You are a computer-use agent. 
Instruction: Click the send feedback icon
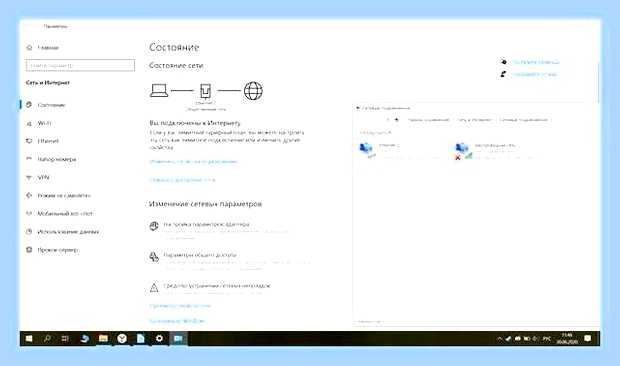(503, 74)
